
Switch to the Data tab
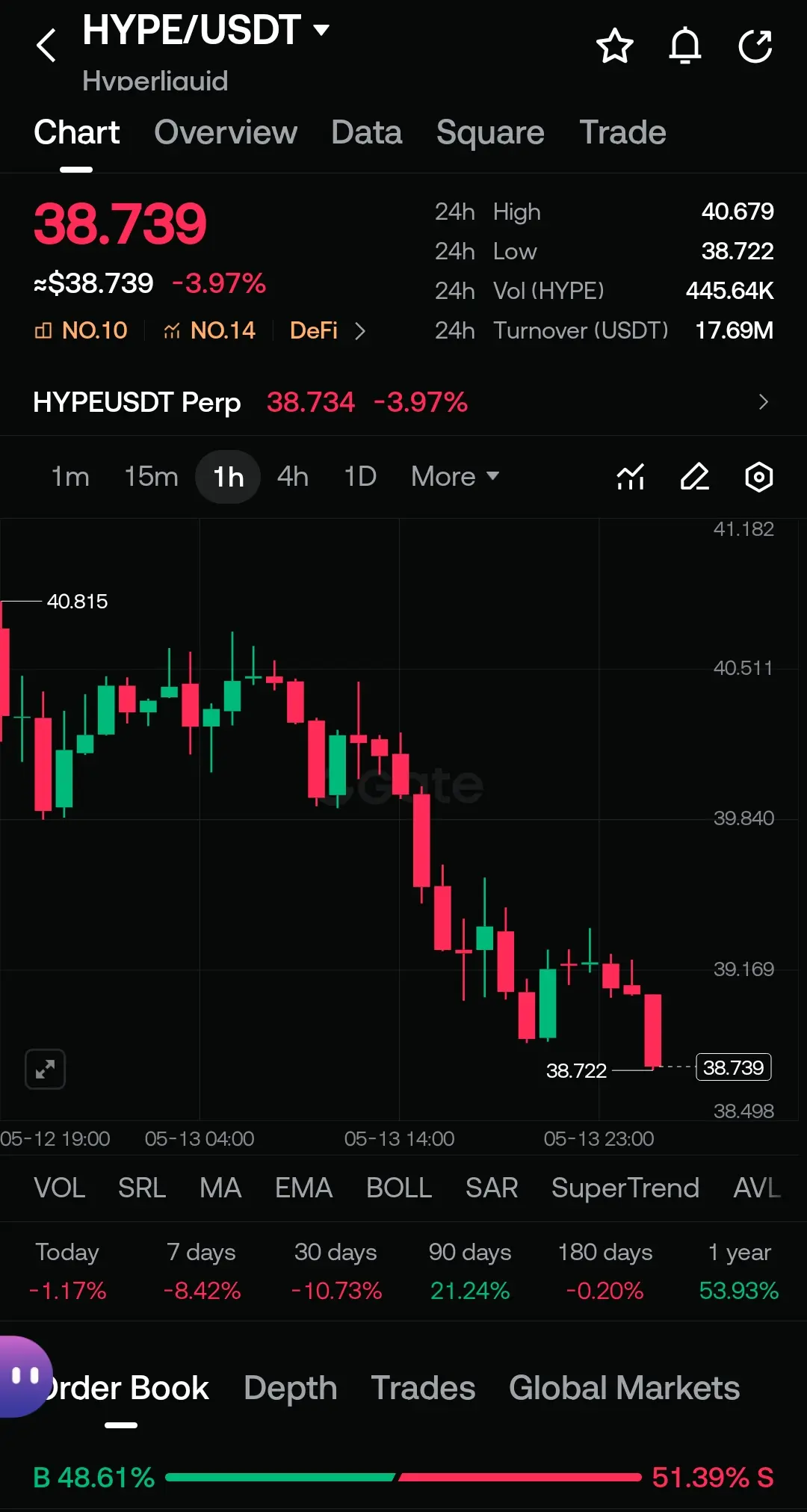pos(366,132)
